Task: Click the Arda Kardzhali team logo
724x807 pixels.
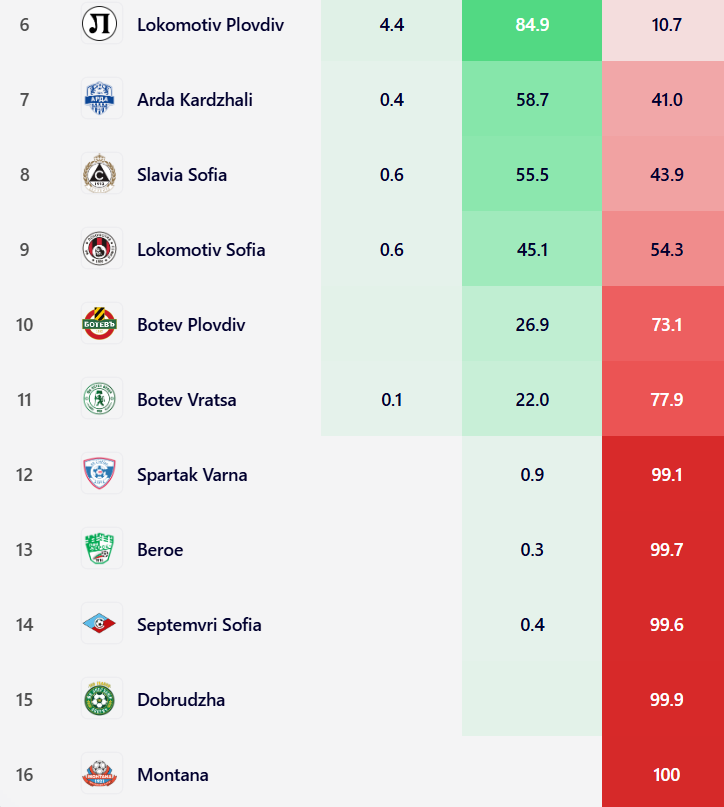Action: [102, 99]
